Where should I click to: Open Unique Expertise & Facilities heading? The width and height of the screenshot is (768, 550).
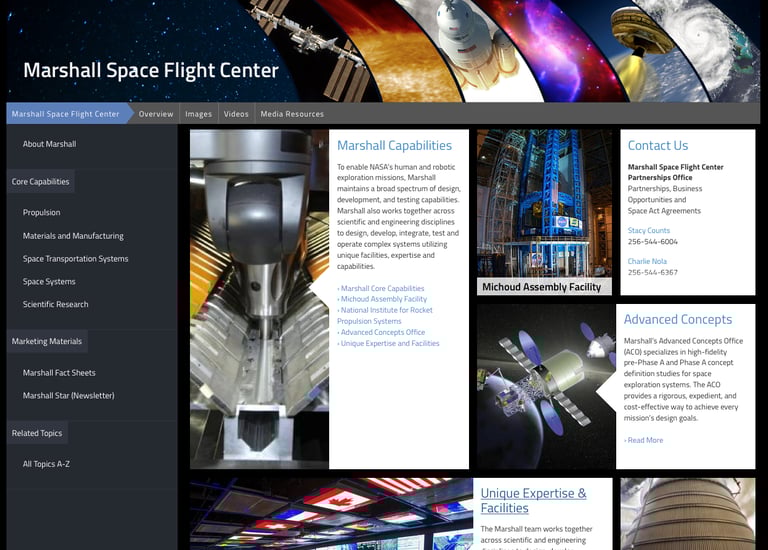point(533,501)
